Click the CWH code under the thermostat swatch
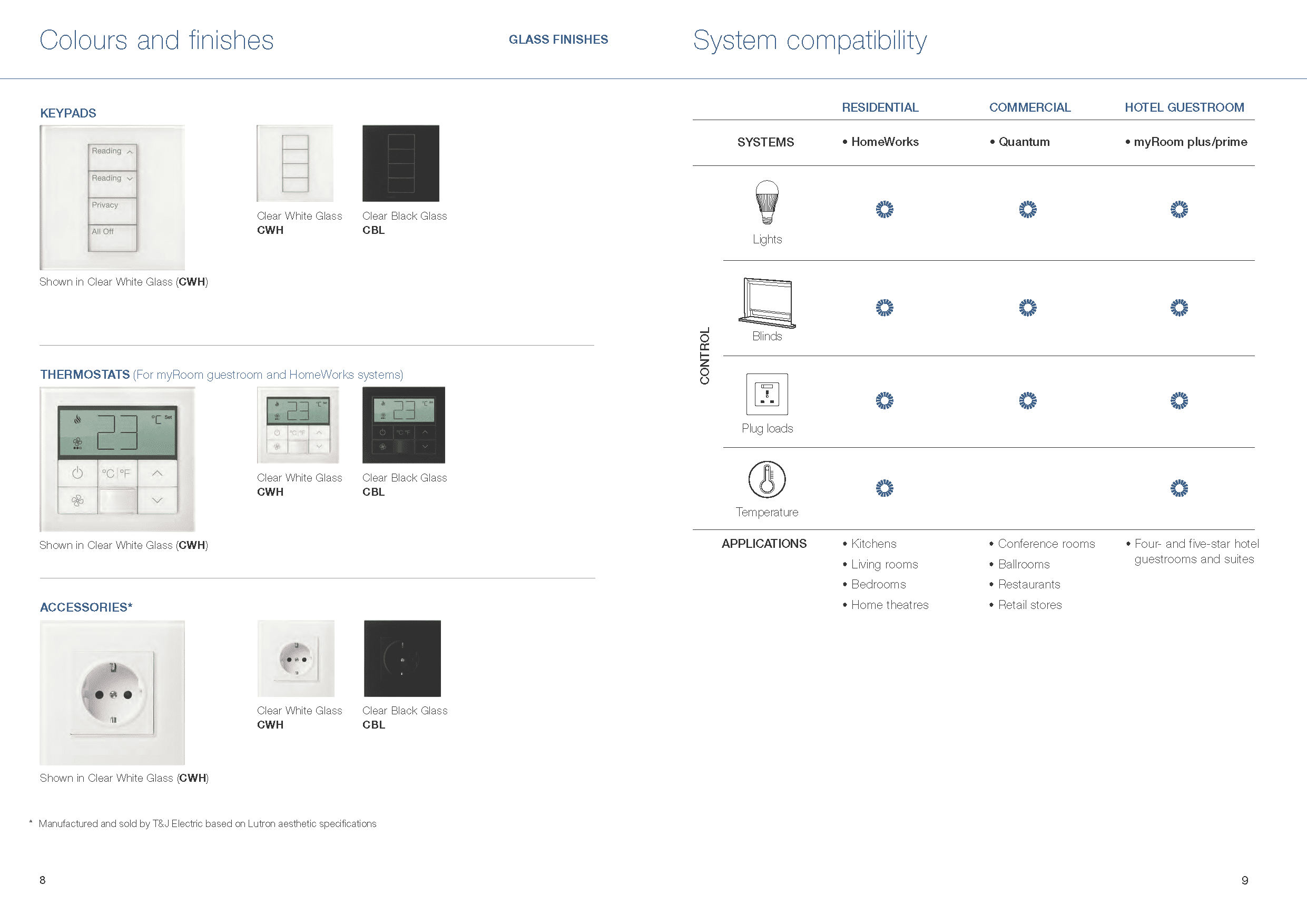The height and width of the screenshot is (924, 1307). click(270, 492)
